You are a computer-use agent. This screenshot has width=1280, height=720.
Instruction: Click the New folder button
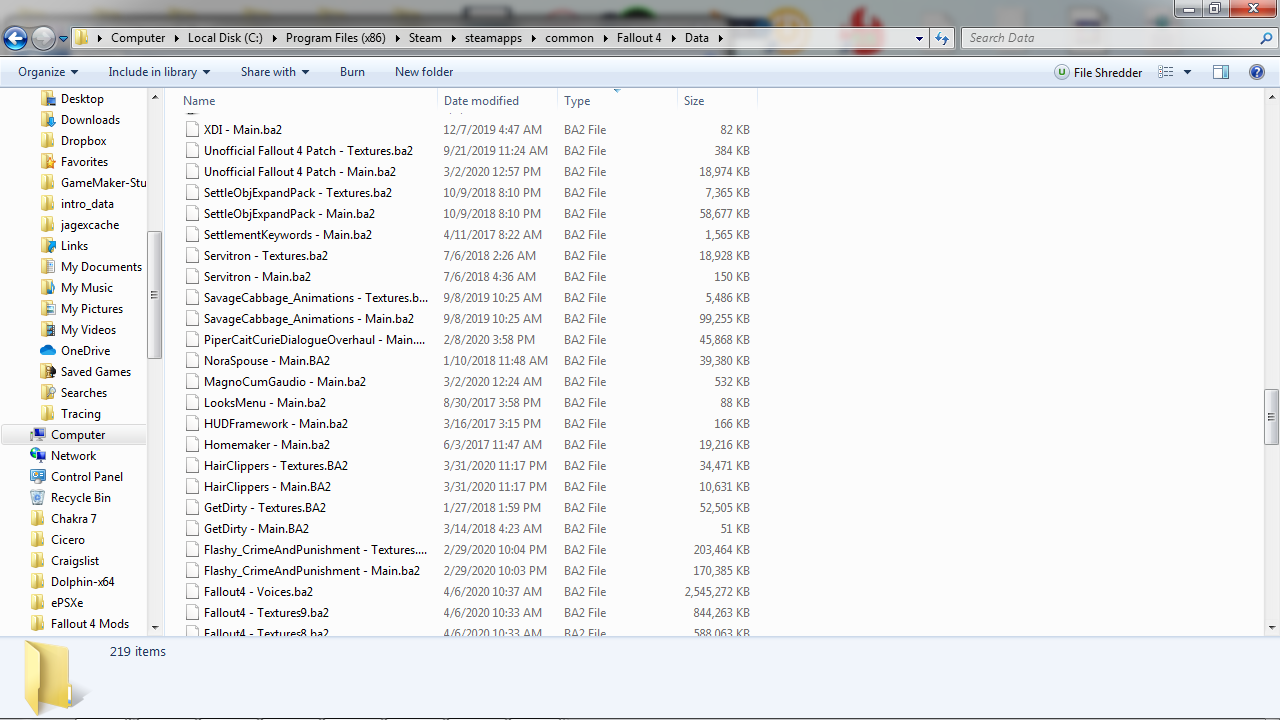(424, 72)
